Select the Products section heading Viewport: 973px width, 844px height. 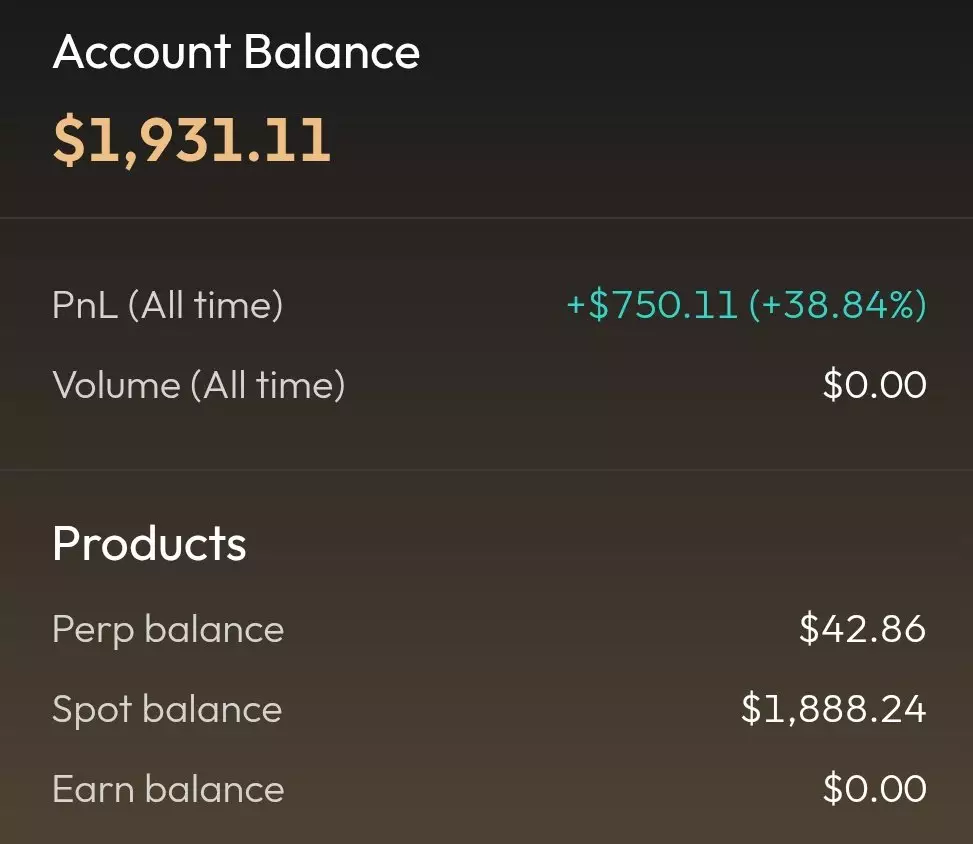click(x=149, y=543)
